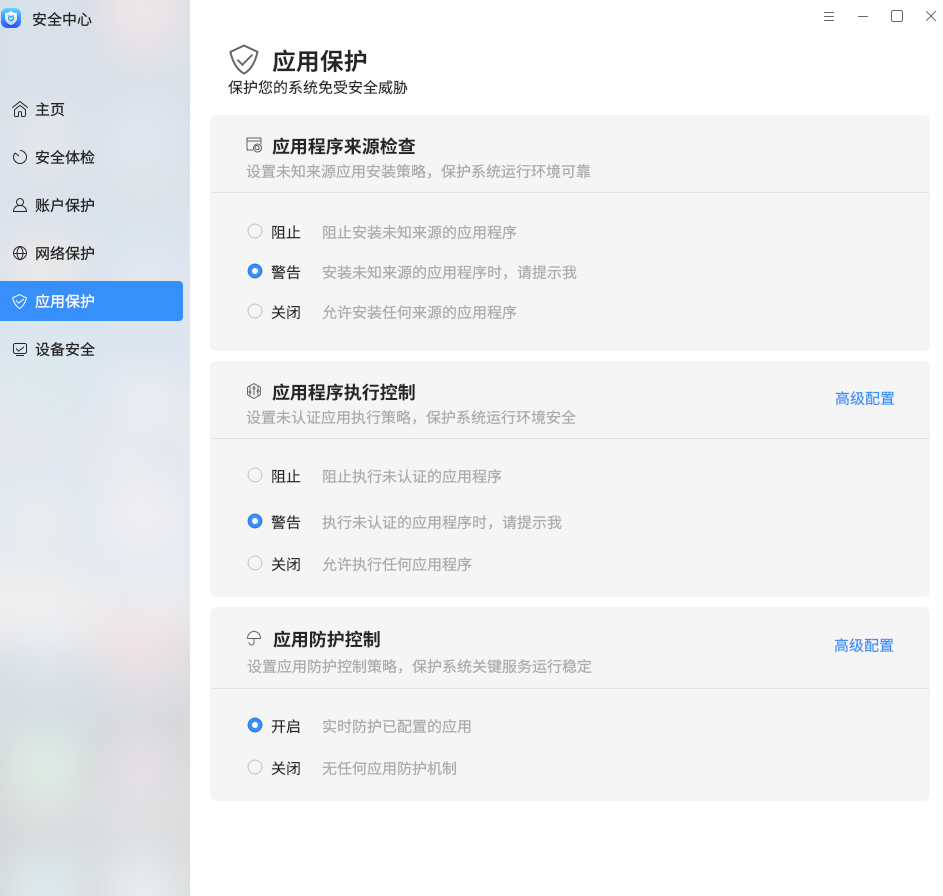Select 关闭 to allow any app source
The height and width of the screenshot is (896, 943).
point(255,312)
